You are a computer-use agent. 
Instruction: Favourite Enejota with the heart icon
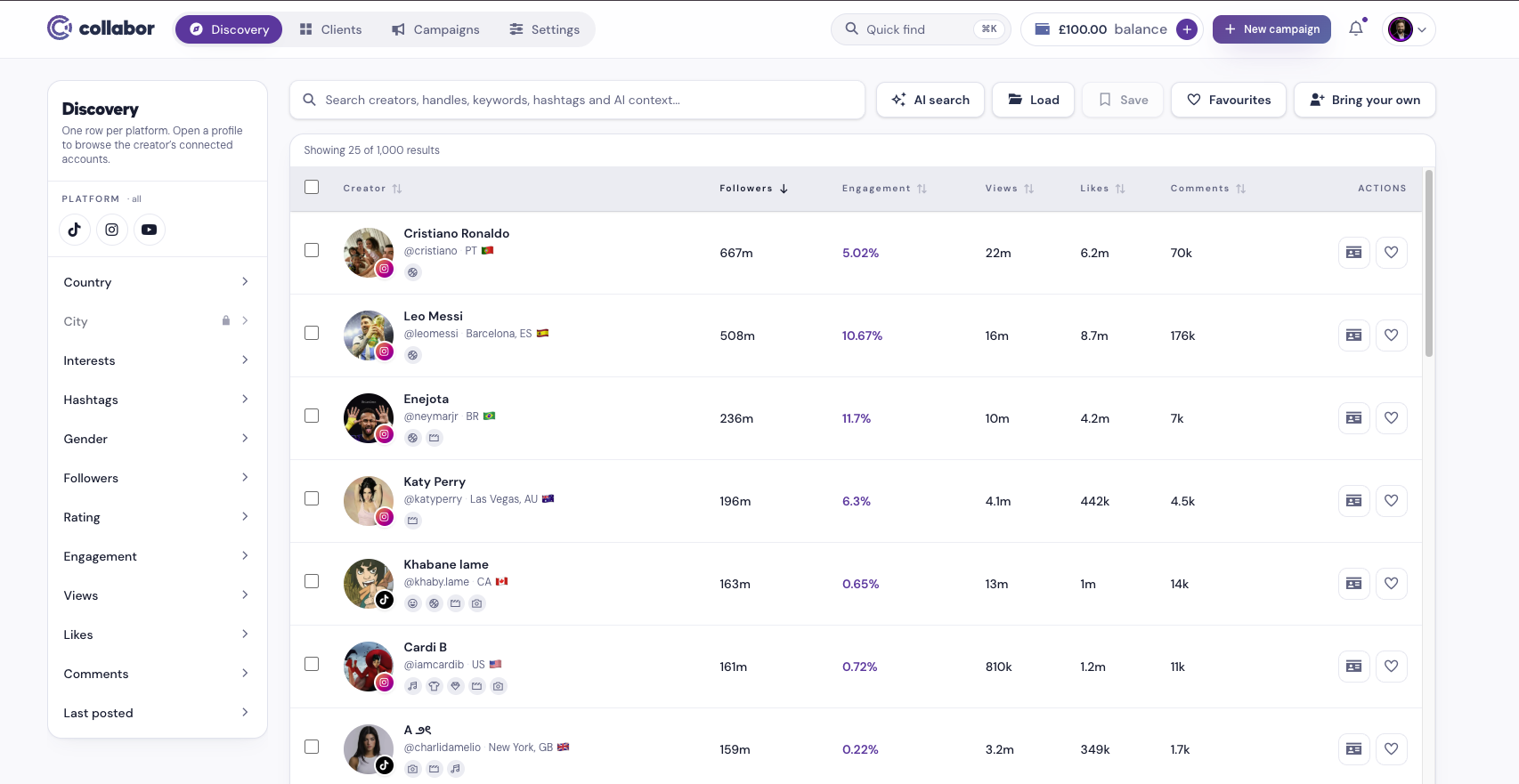click(x=1392, y=418)
